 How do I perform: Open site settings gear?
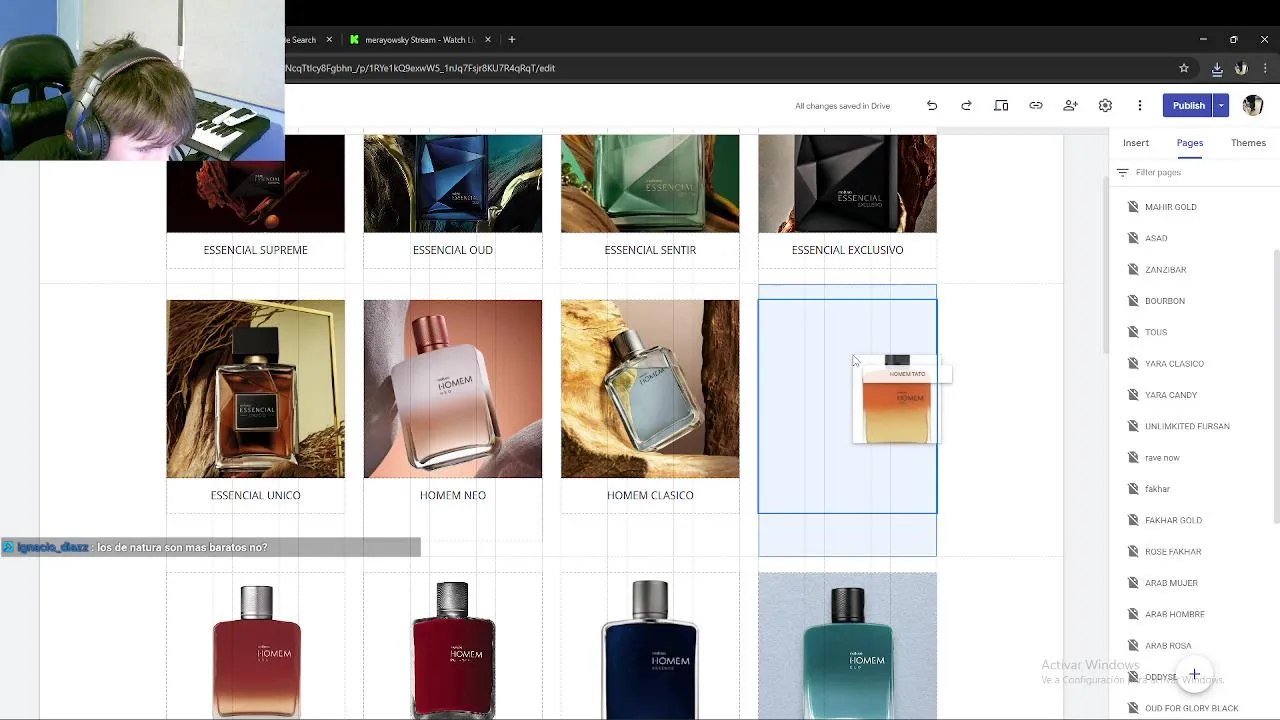[1105, 105]
